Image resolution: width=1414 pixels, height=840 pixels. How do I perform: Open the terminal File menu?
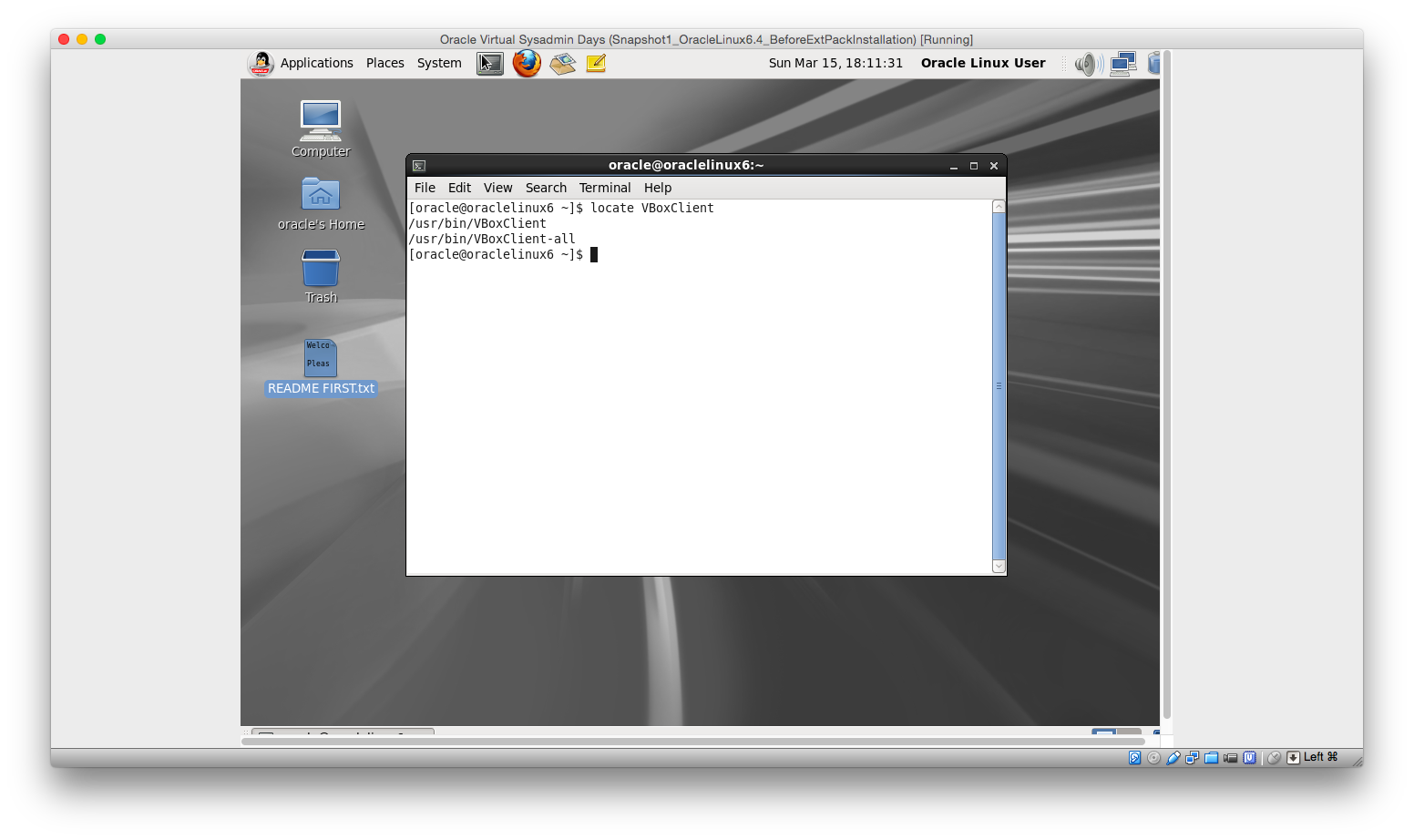pos(425,188)
